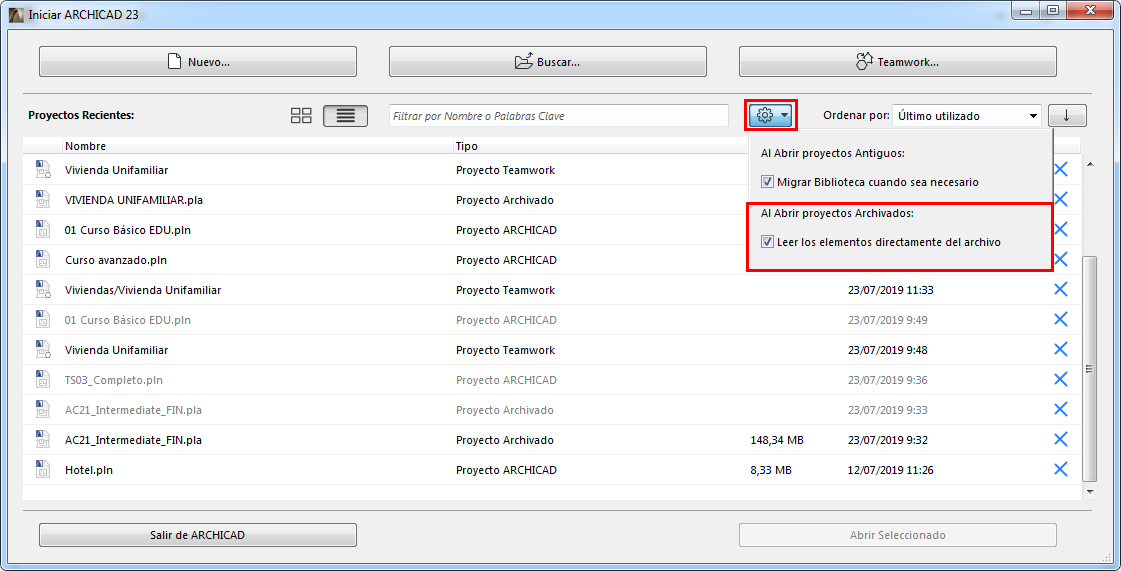Click the Hotel.pln file icon
Image resolution: width=1121 pixels, height=571 pixels.
42,470
